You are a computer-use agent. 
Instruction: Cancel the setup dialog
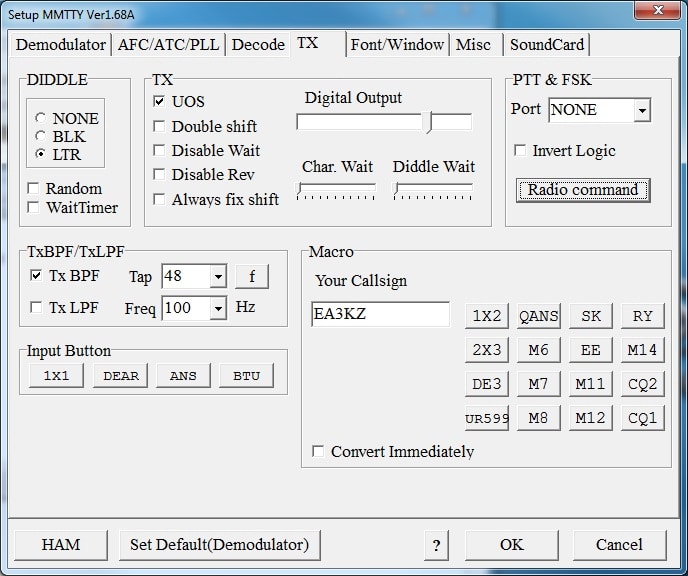click(x=619, y=545)
